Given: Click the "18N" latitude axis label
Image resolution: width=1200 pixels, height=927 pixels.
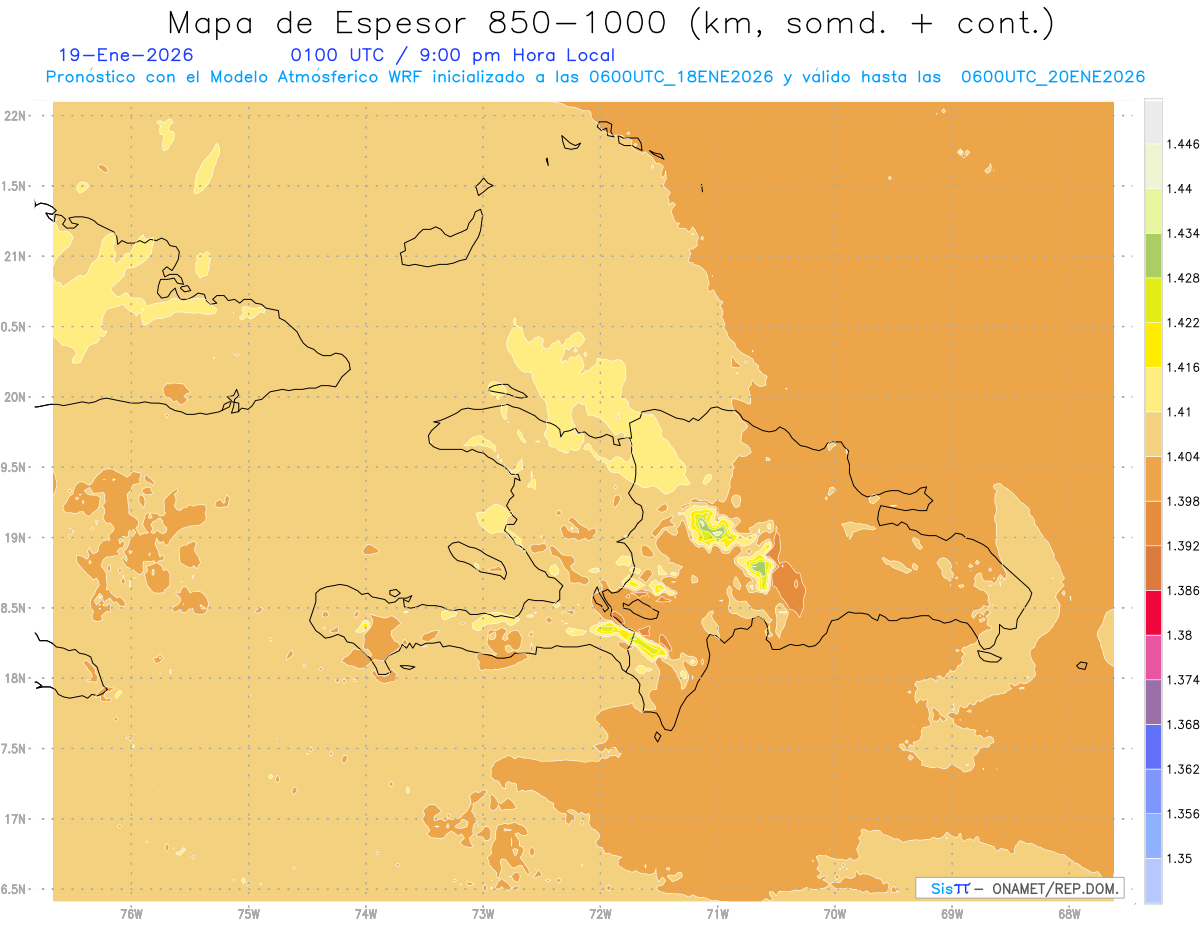Looking at the screenshot, I should tap(17, 679).
